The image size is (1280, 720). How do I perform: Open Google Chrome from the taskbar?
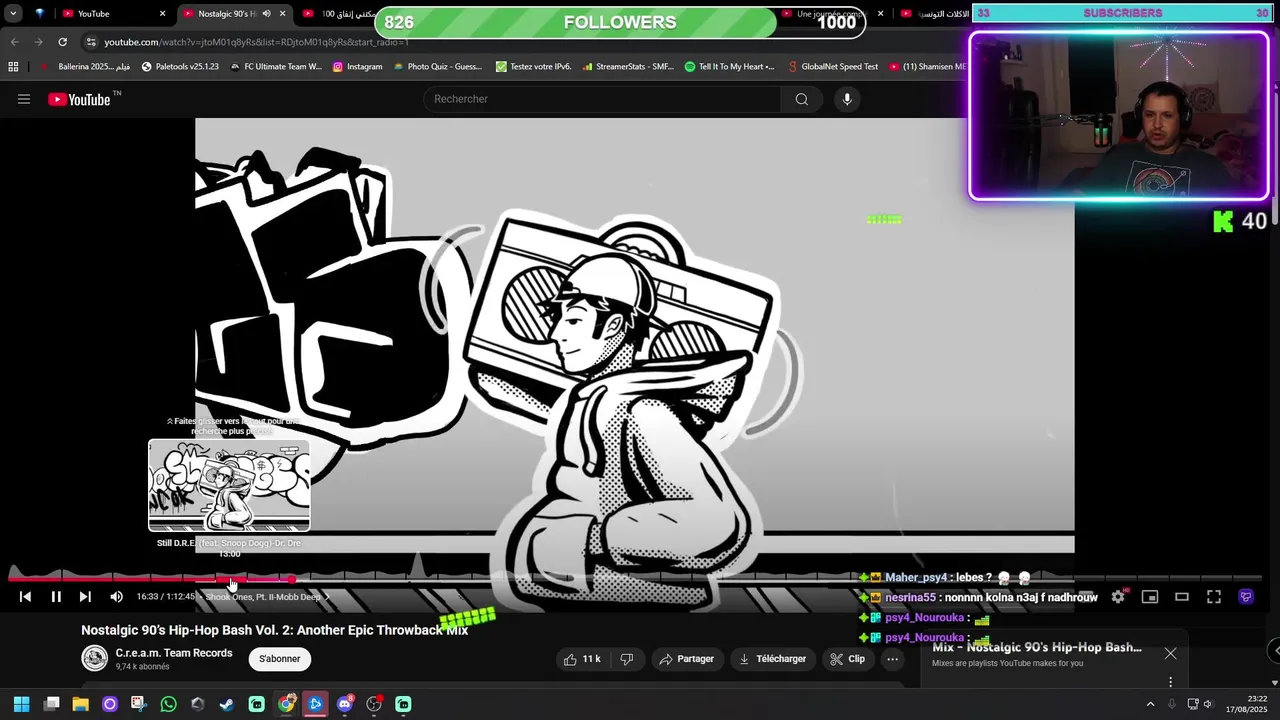(286, 704)
